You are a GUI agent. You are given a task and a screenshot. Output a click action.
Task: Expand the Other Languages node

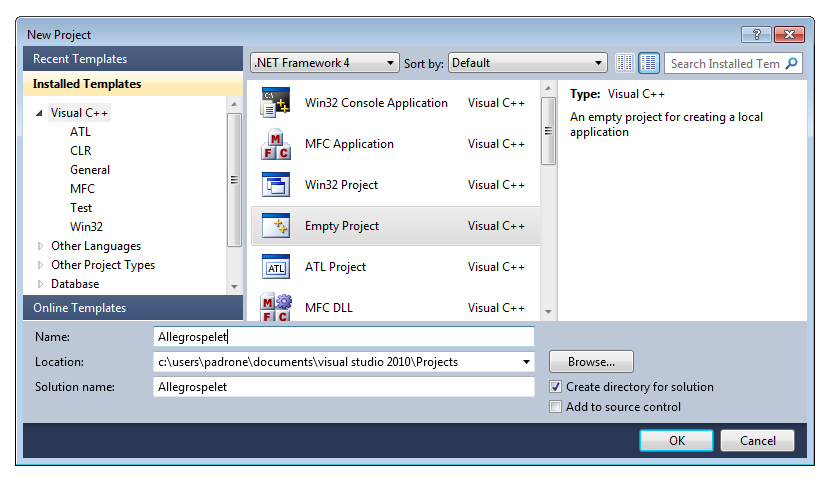[40, 246]
